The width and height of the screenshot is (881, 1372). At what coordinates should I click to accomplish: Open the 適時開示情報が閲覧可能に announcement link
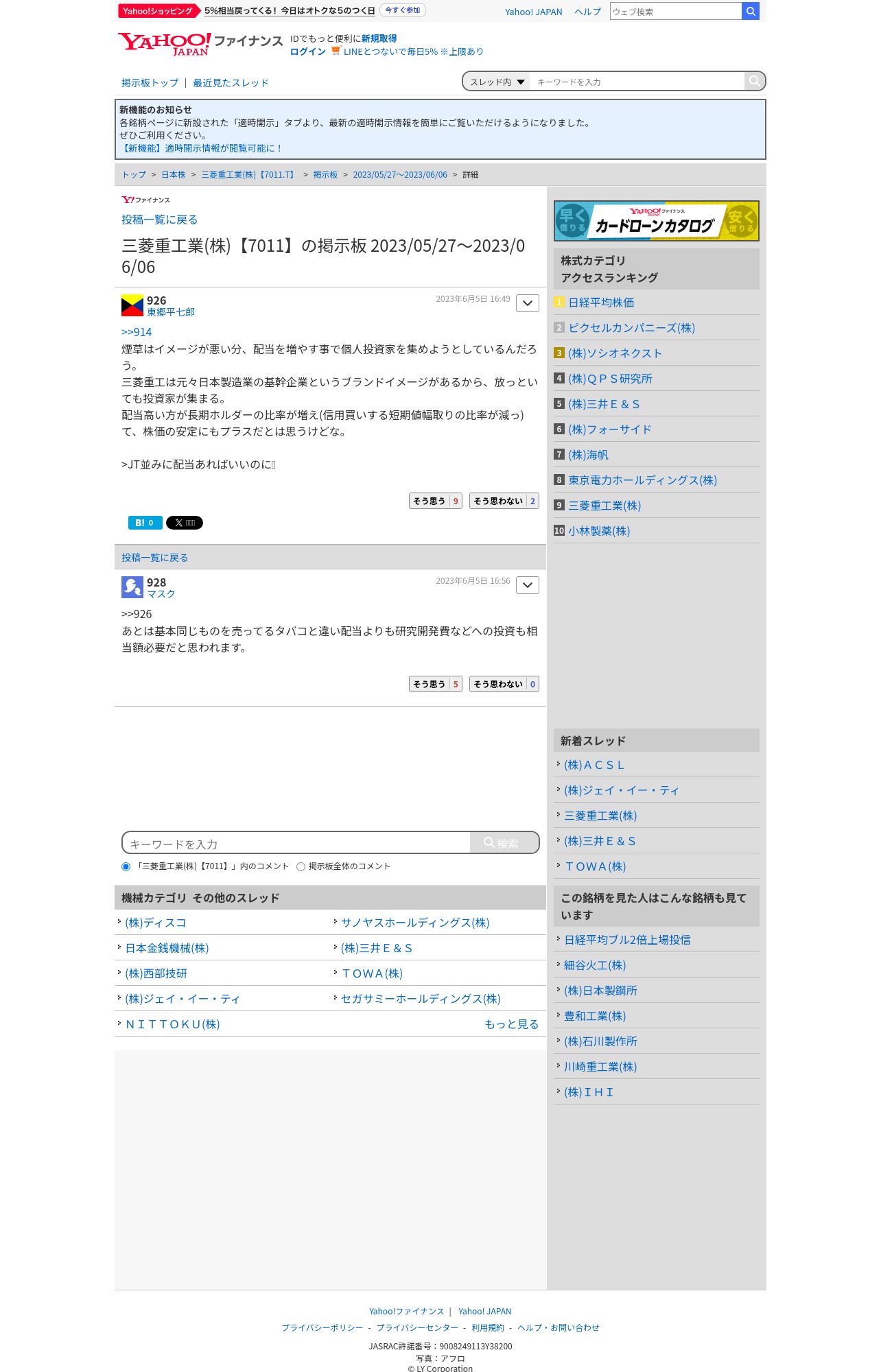(200, 148)
